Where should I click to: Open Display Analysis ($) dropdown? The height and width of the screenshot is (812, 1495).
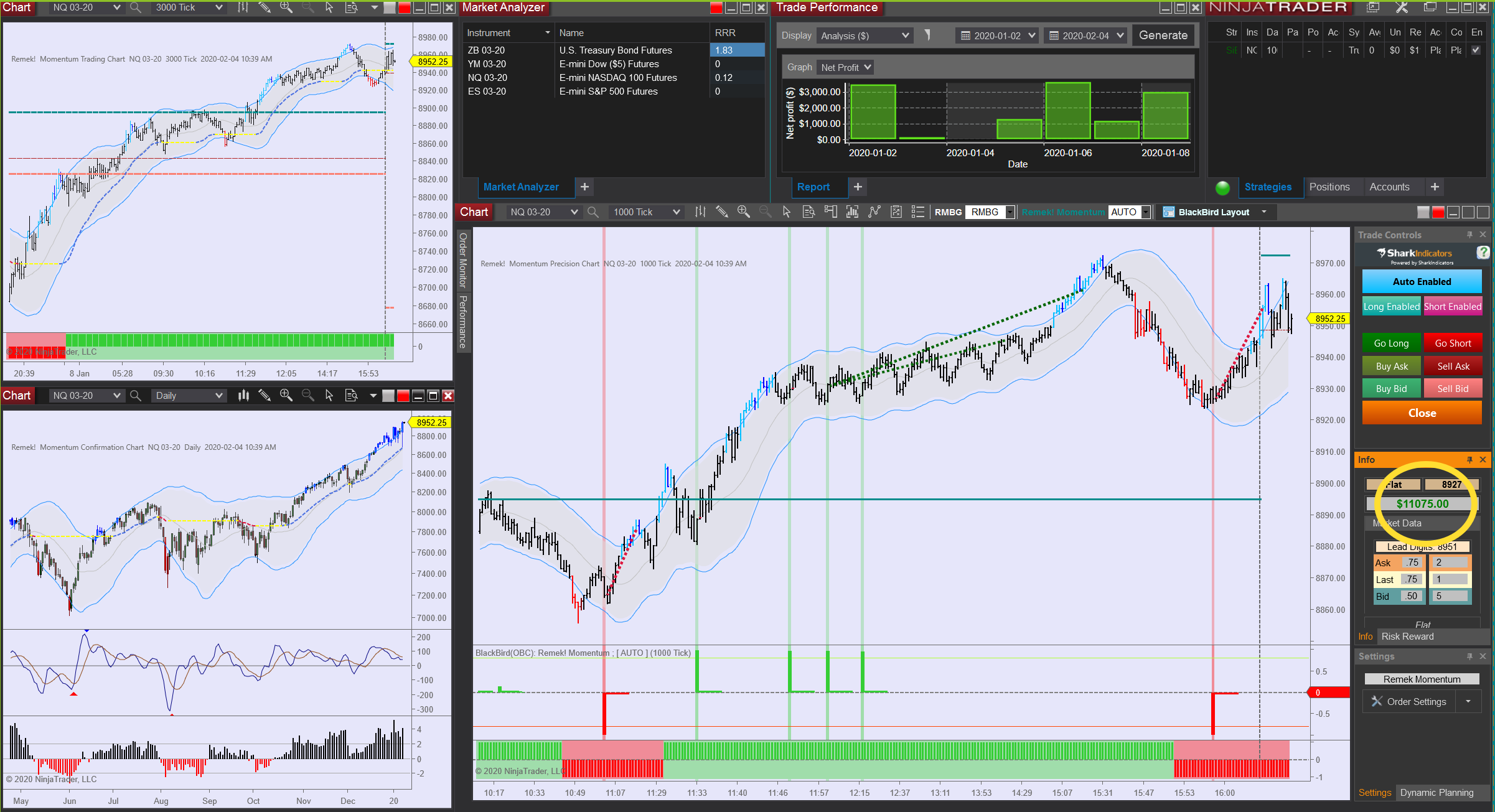865,35
